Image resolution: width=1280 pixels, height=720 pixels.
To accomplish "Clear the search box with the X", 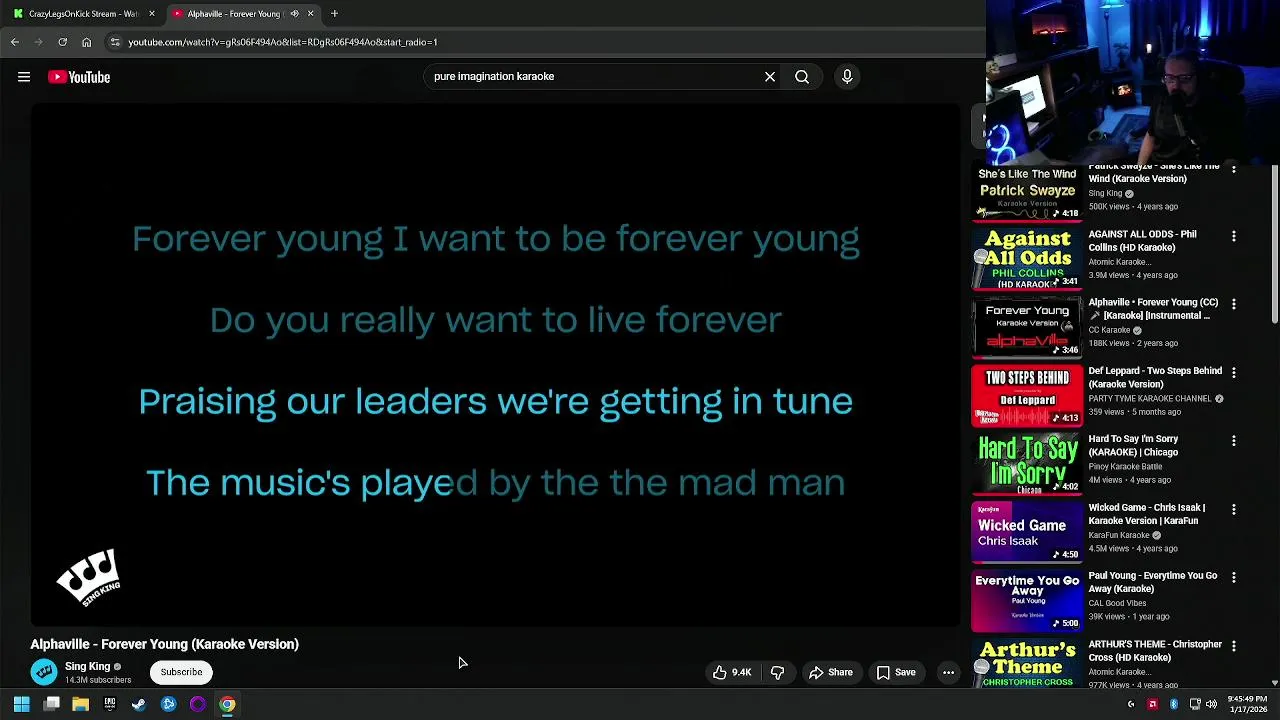I will (770, 76).
